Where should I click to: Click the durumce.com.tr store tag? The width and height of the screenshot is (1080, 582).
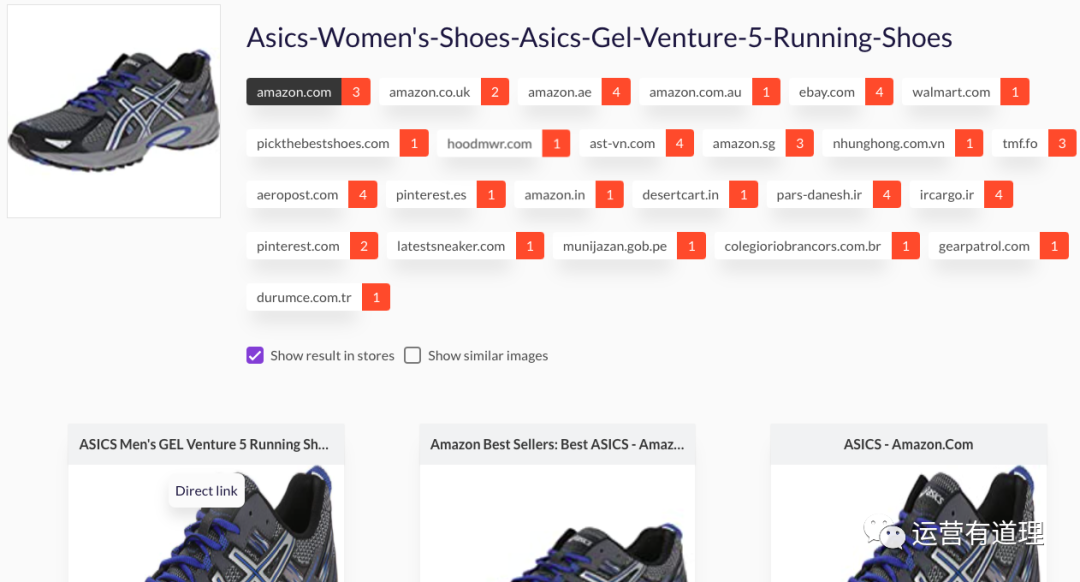(x=304, y=297)
